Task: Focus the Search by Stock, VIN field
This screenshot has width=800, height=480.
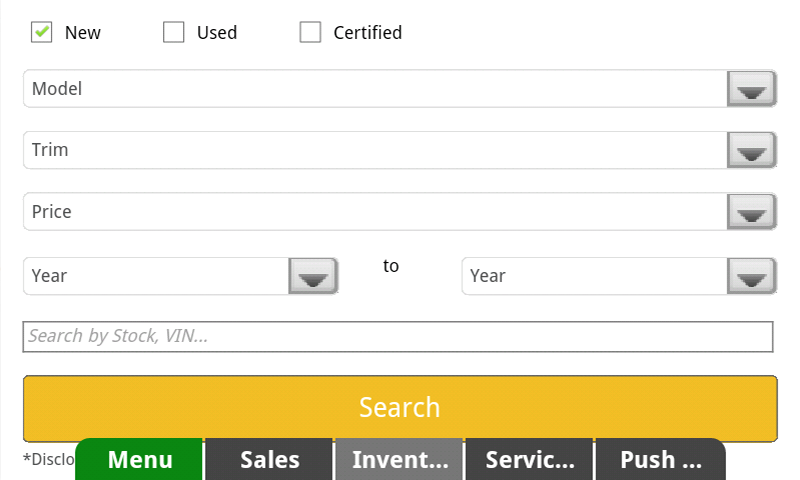Action: tap(398, 337)
